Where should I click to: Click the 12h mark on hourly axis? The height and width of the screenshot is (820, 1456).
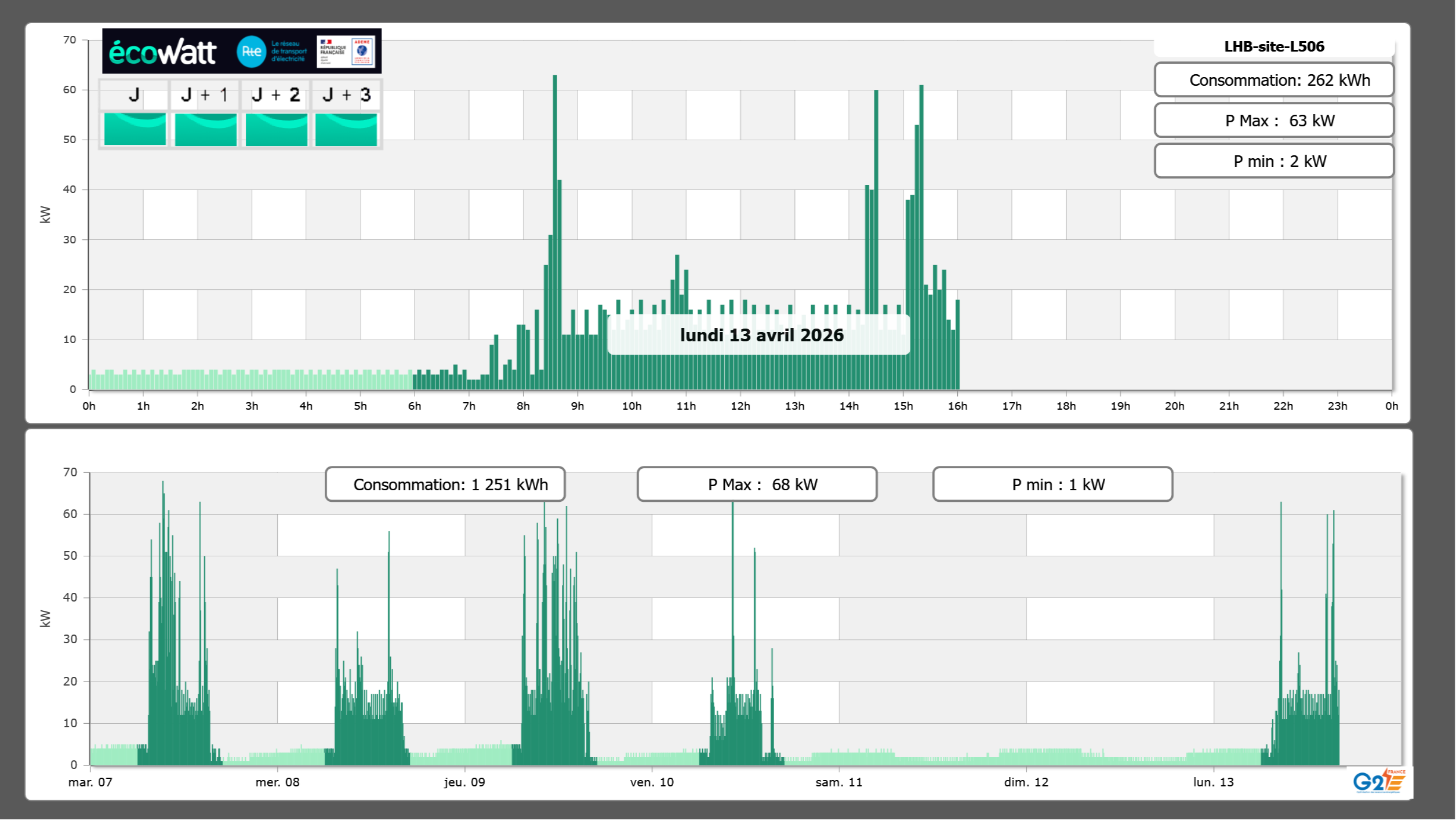(x=740, y=406)
